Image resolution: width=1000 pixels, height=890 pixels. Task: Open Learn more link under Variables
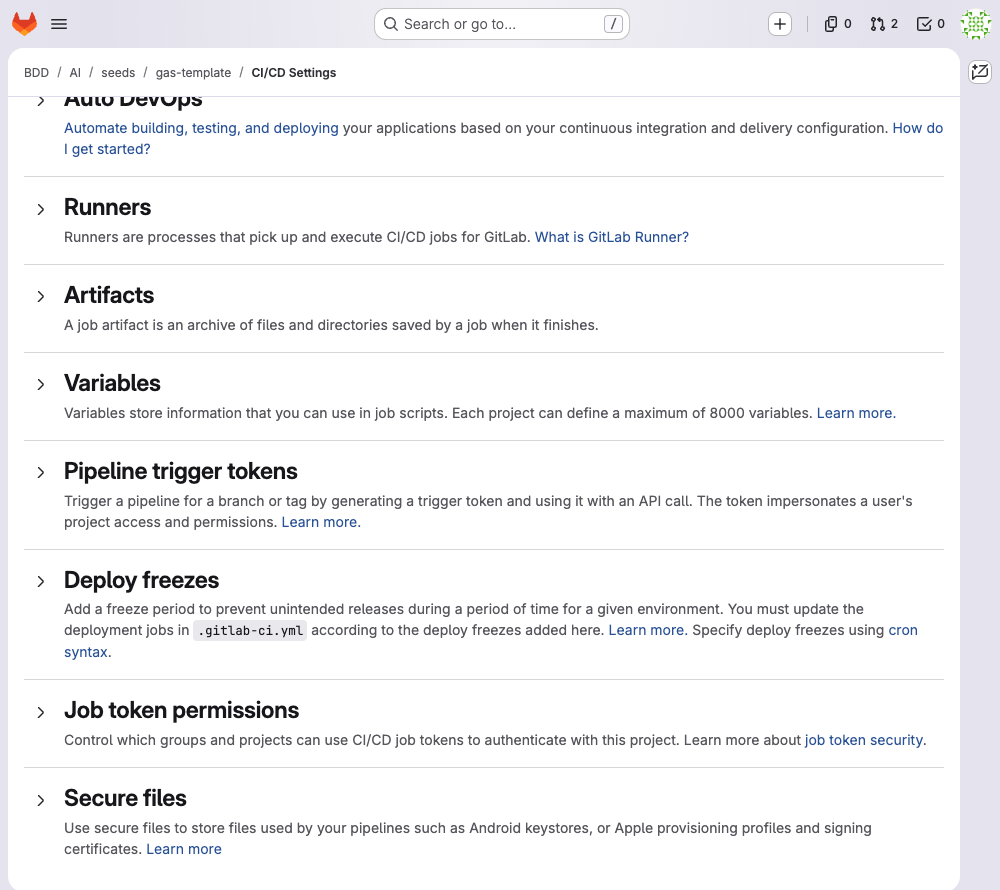856,413
